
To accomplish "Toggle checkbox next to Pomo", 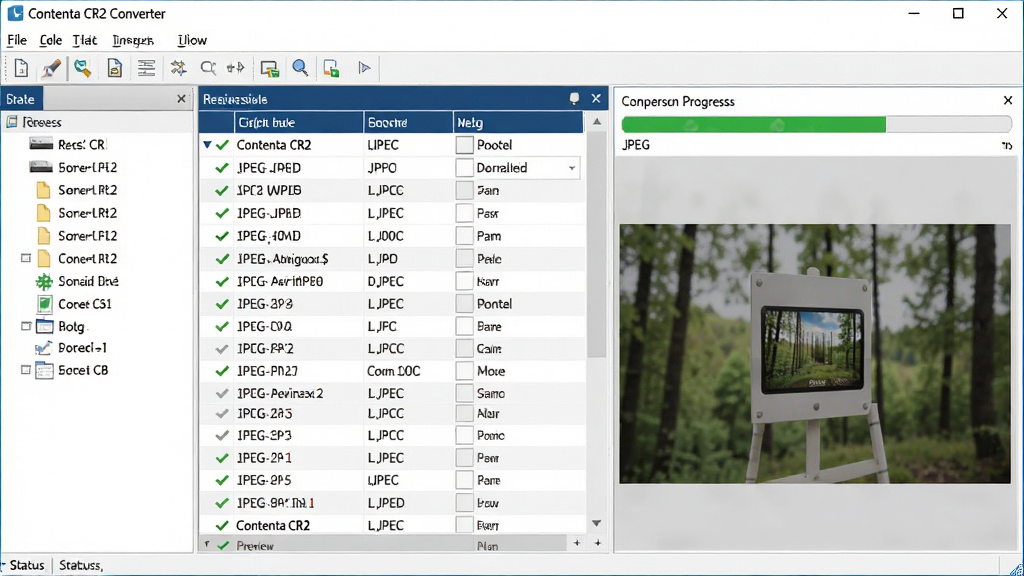I will point(464,436).
